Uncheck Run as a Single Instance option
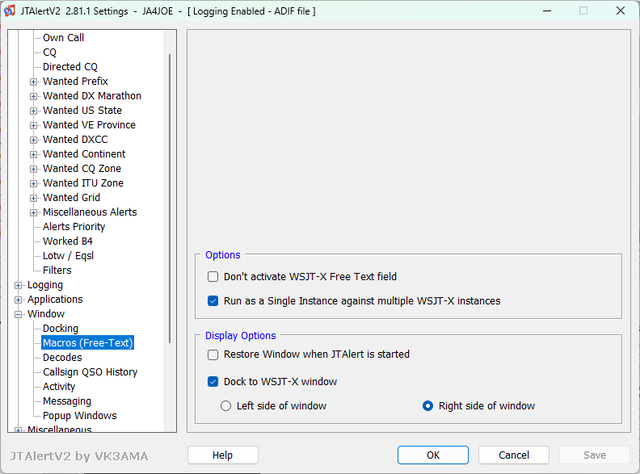The image size is (640, 474). coord(213,301)
